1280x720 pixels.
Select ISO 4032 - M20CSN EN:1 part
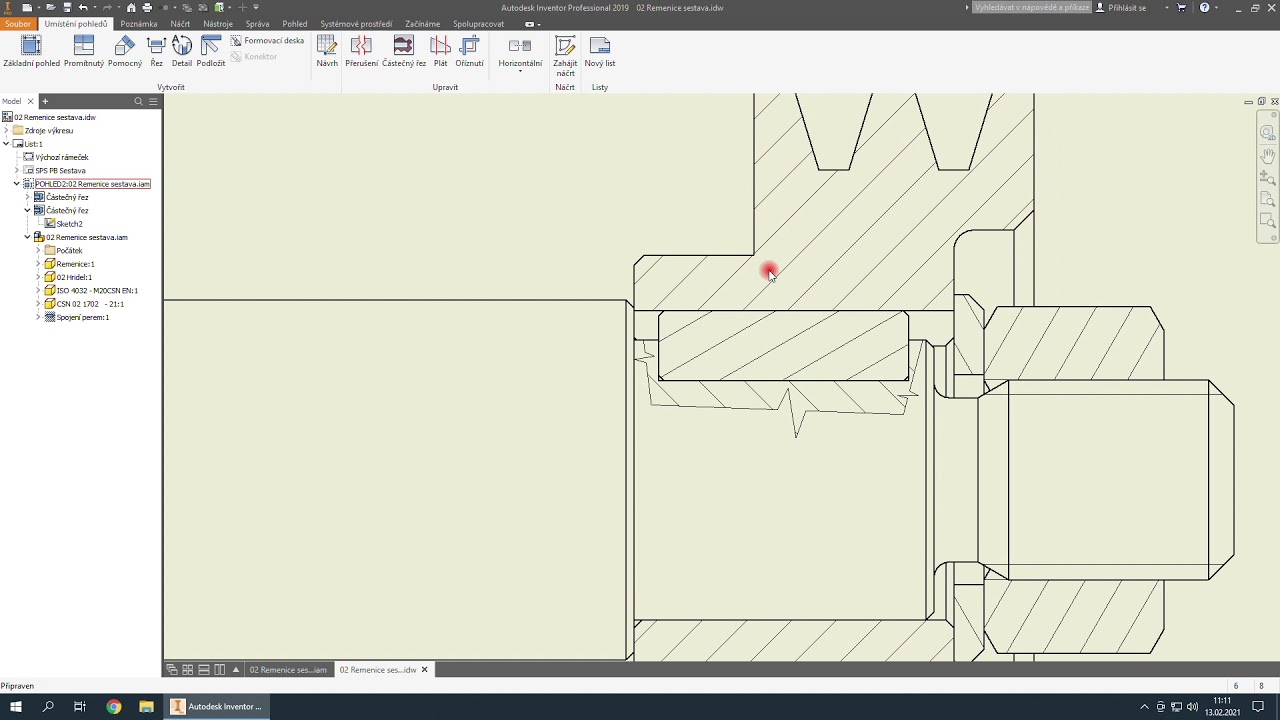pyautogui.click(x=97, y=290)
